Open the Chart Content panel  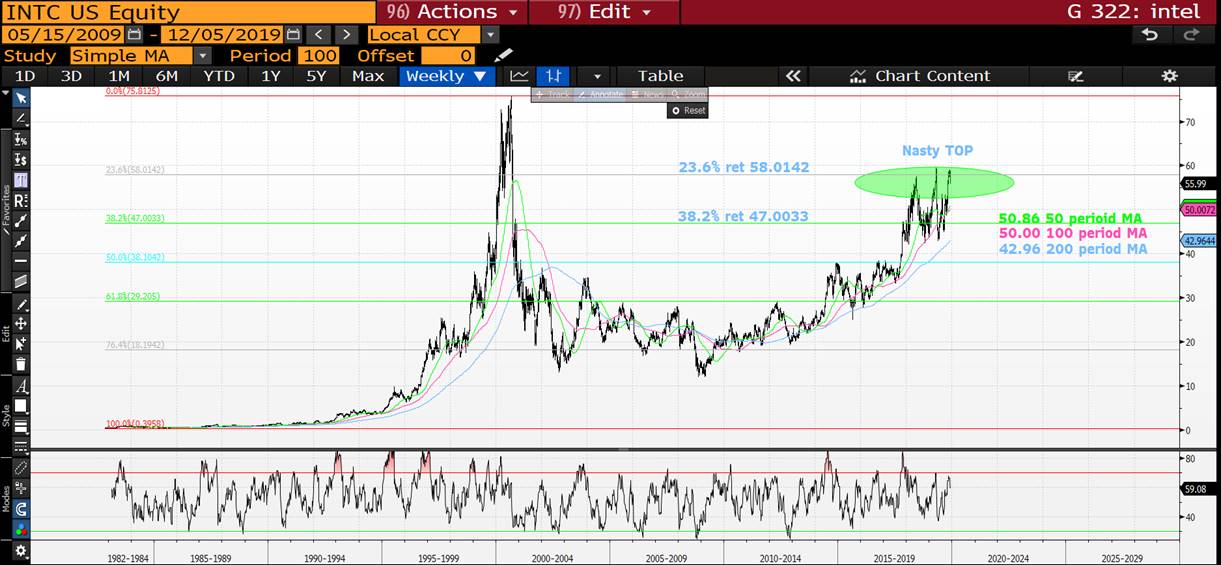click(920, 76)
